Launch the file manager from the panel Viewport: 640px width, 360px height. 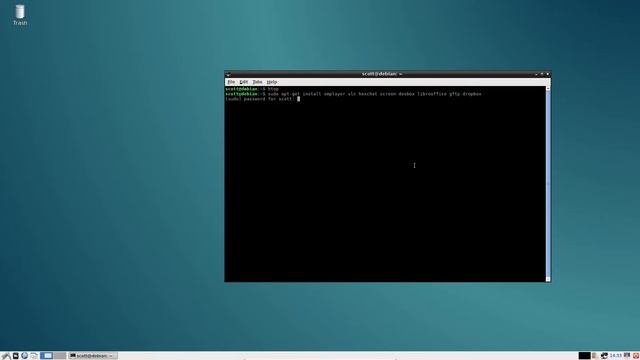16,356
